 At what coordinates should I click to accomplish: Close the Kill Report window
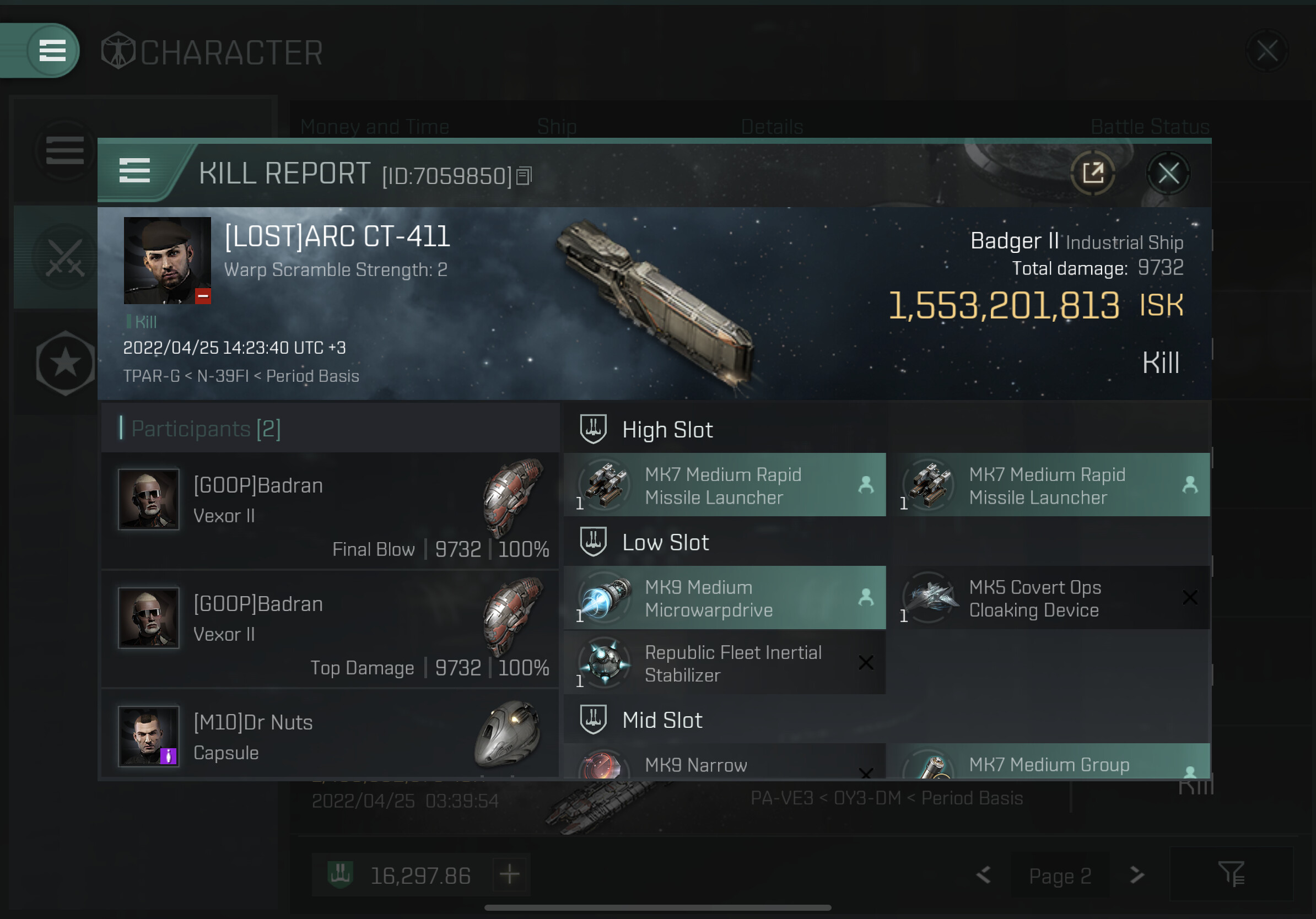1168,172
